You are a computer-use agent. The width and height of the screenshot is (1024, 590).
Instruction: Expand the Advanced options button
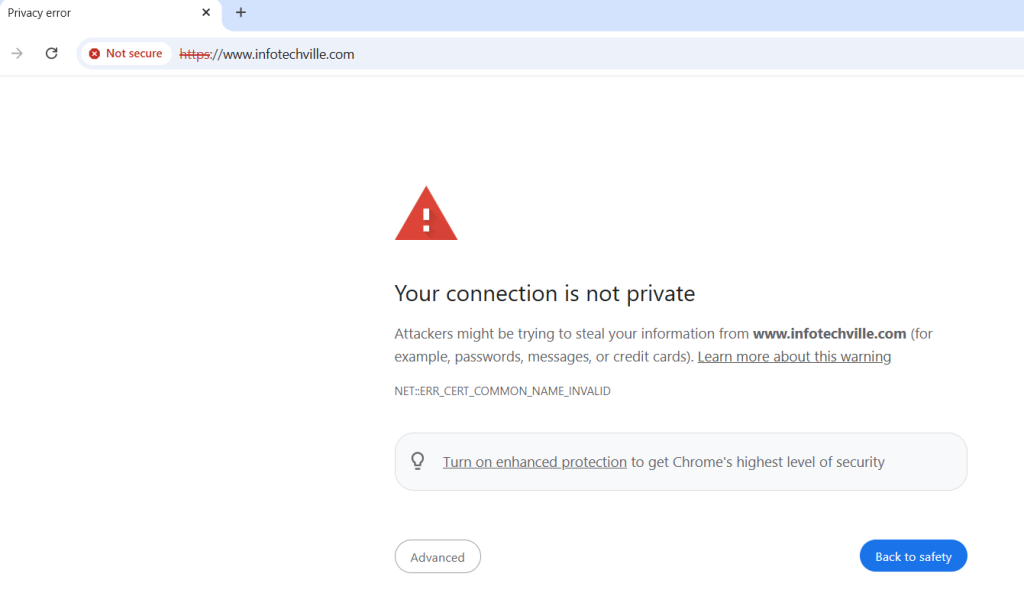click(438, 557)
